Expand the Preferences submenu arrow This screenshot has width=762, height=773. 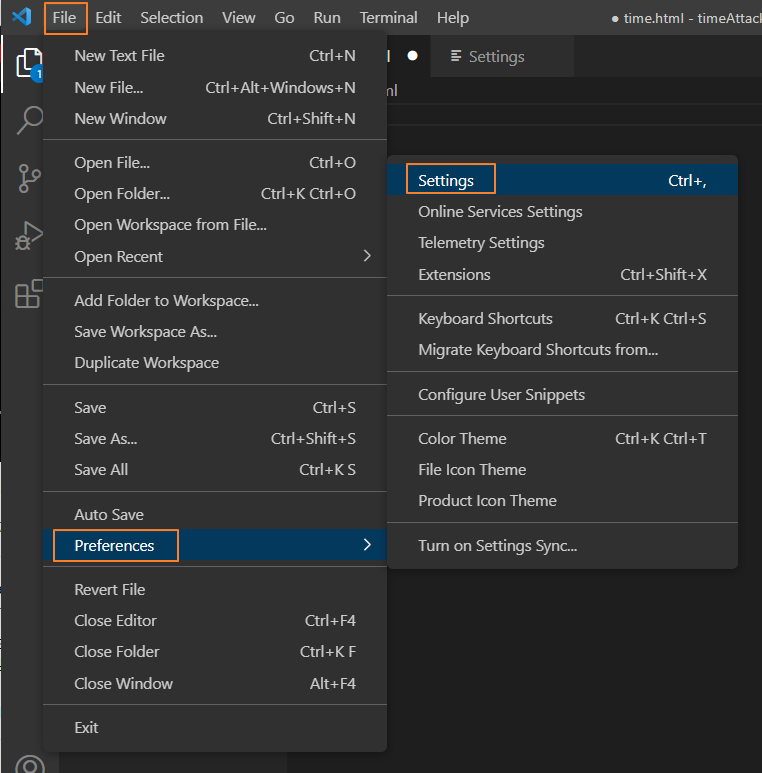pos(367,545)
